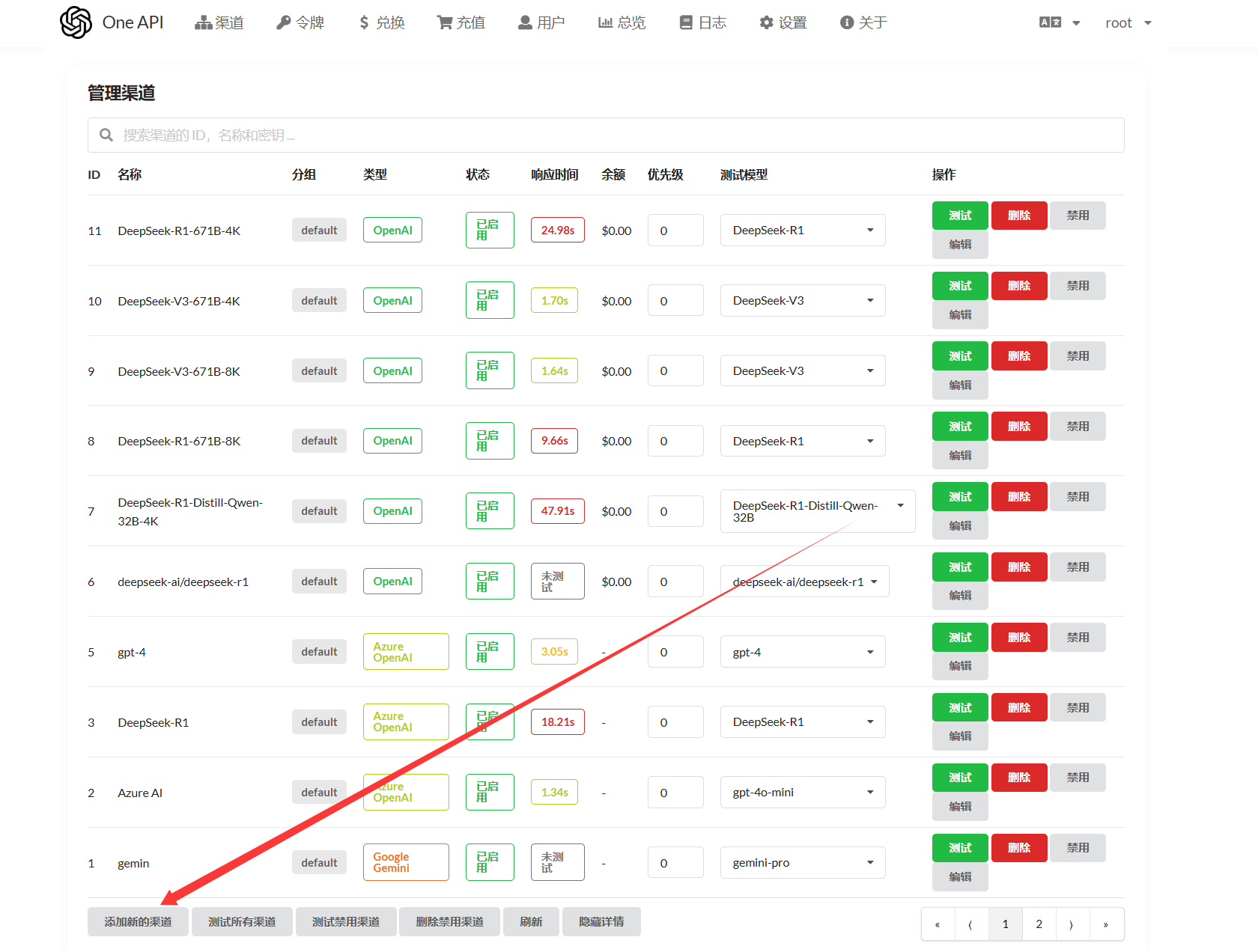Expand the root user dropdown

1128,22
